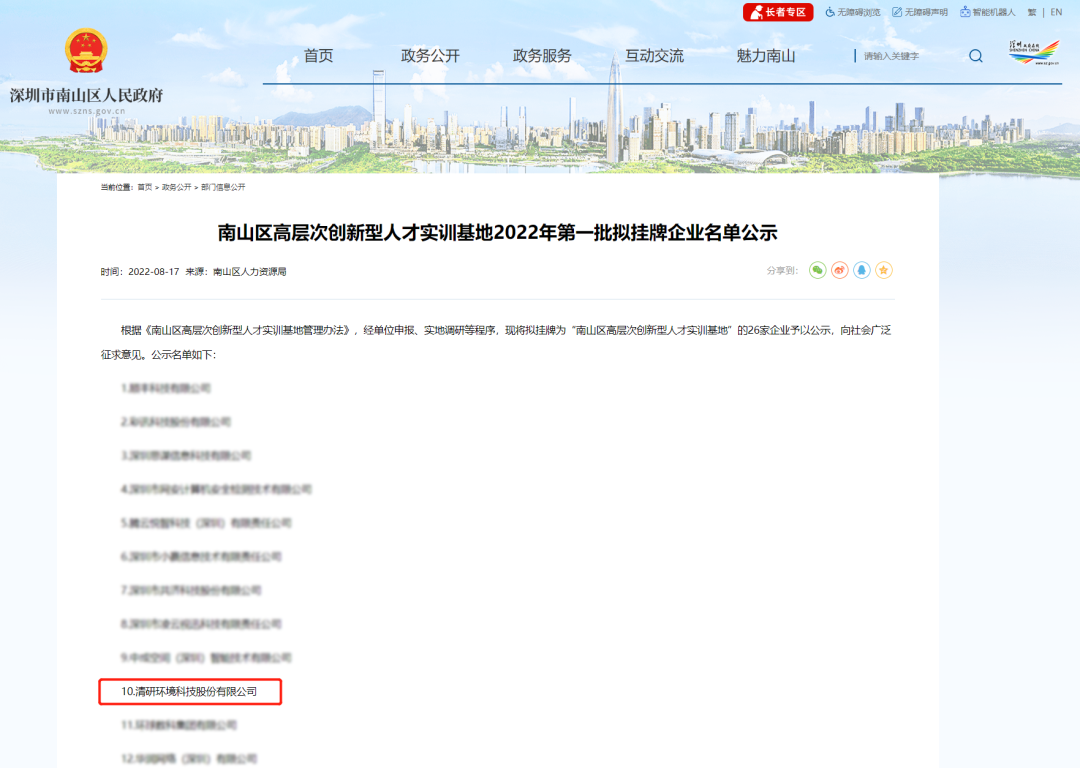Viewport: 1080px width, 768px height.
Task: Share the article to Weibo
Action: [840, 270]
